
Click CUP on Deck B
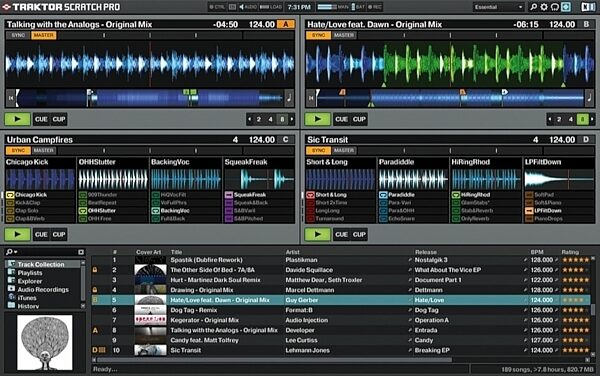coord(359,119)
